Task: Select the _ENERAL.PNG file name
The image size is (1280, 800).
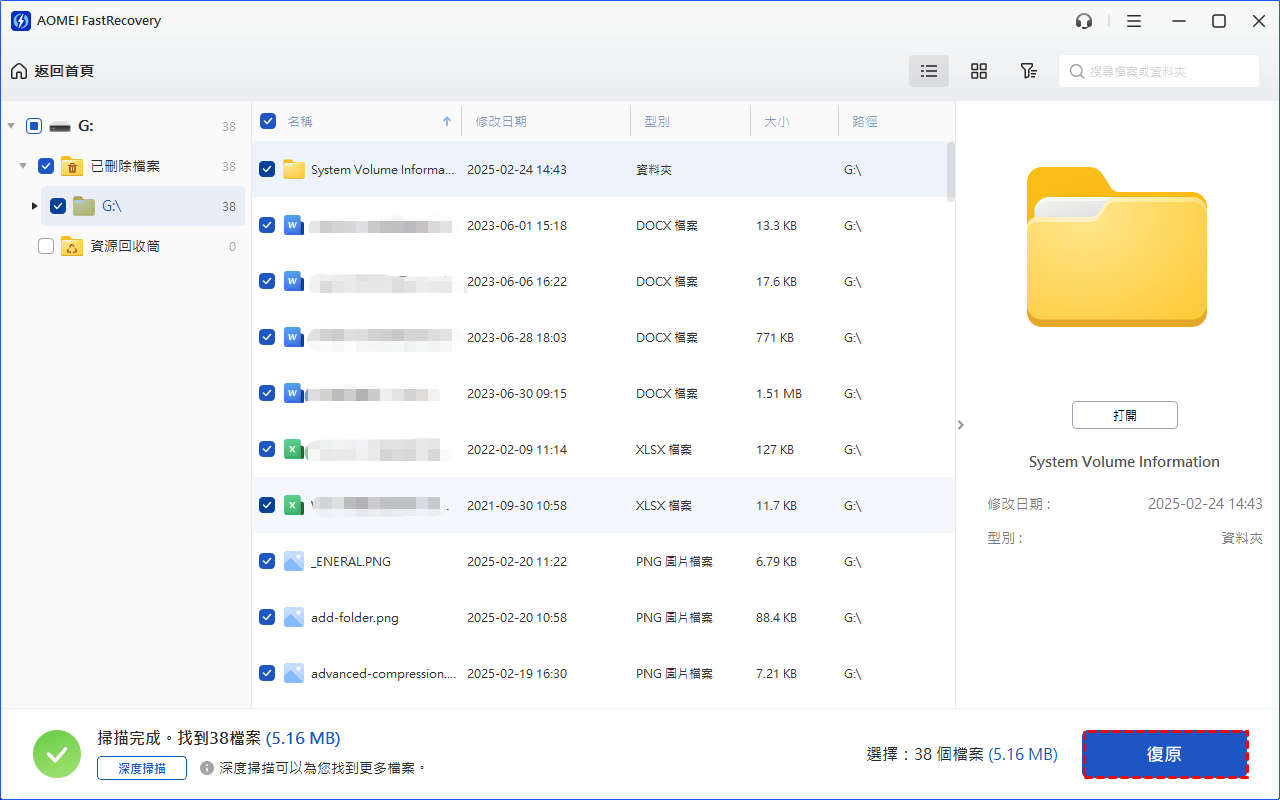Action: pos(351,562)
